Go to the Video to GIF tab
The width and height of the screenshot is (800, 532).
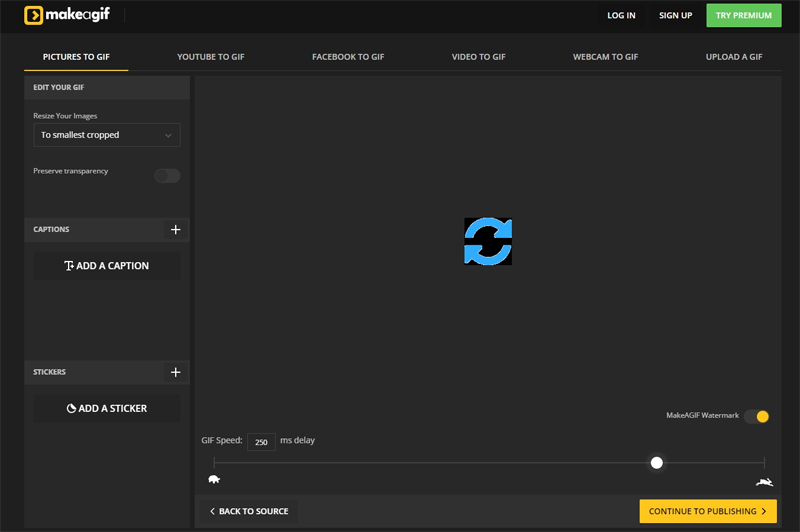479,57
